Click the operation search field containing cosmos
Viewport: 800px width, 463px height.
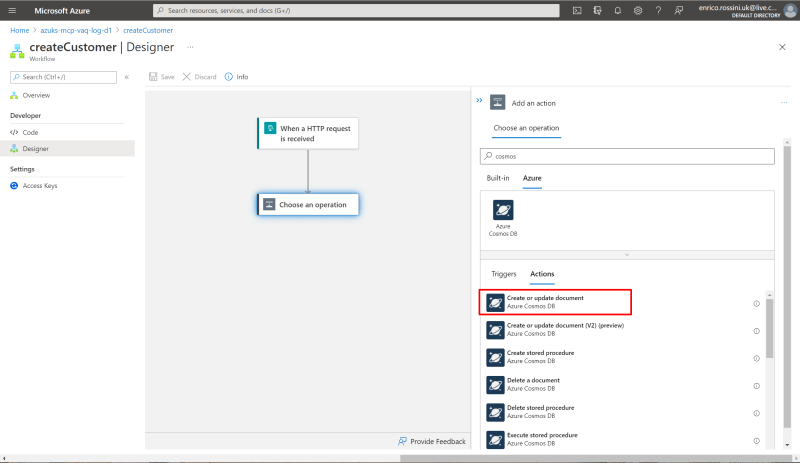click(x=627, y=156)
